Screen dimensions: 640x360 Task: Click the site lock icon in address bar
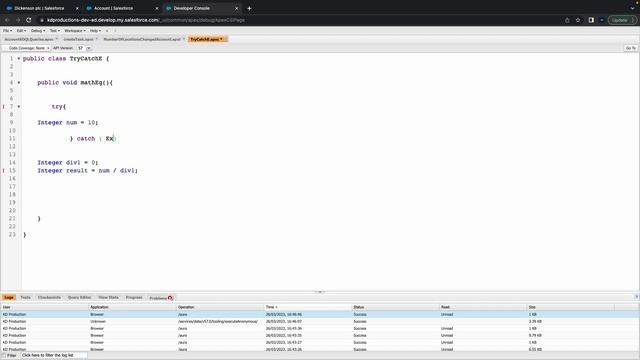pyautogui.click(x=42, y=20)
